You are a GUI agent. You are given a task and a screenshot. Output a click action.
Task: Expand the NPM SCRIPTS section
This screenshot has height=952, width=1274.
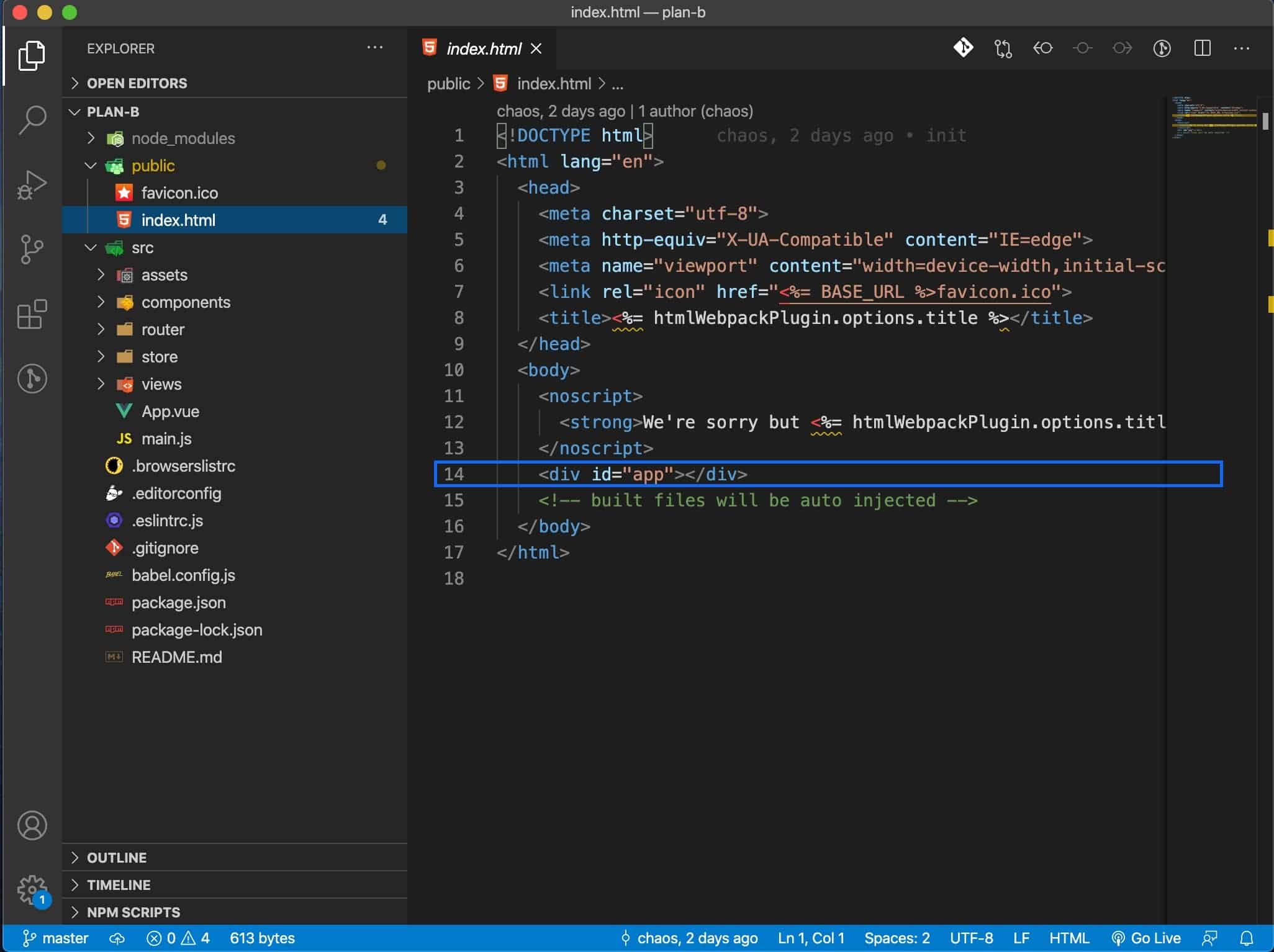point(133,912)
